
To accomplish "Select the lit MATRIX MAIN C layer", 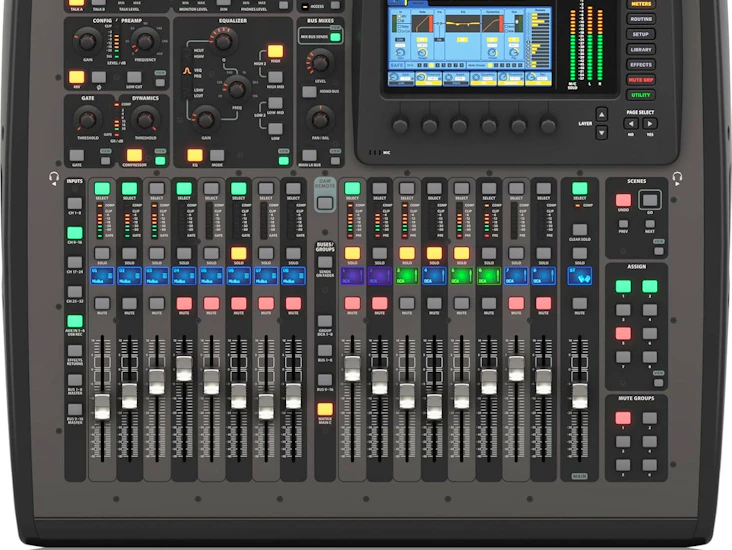I will [325, 409].
